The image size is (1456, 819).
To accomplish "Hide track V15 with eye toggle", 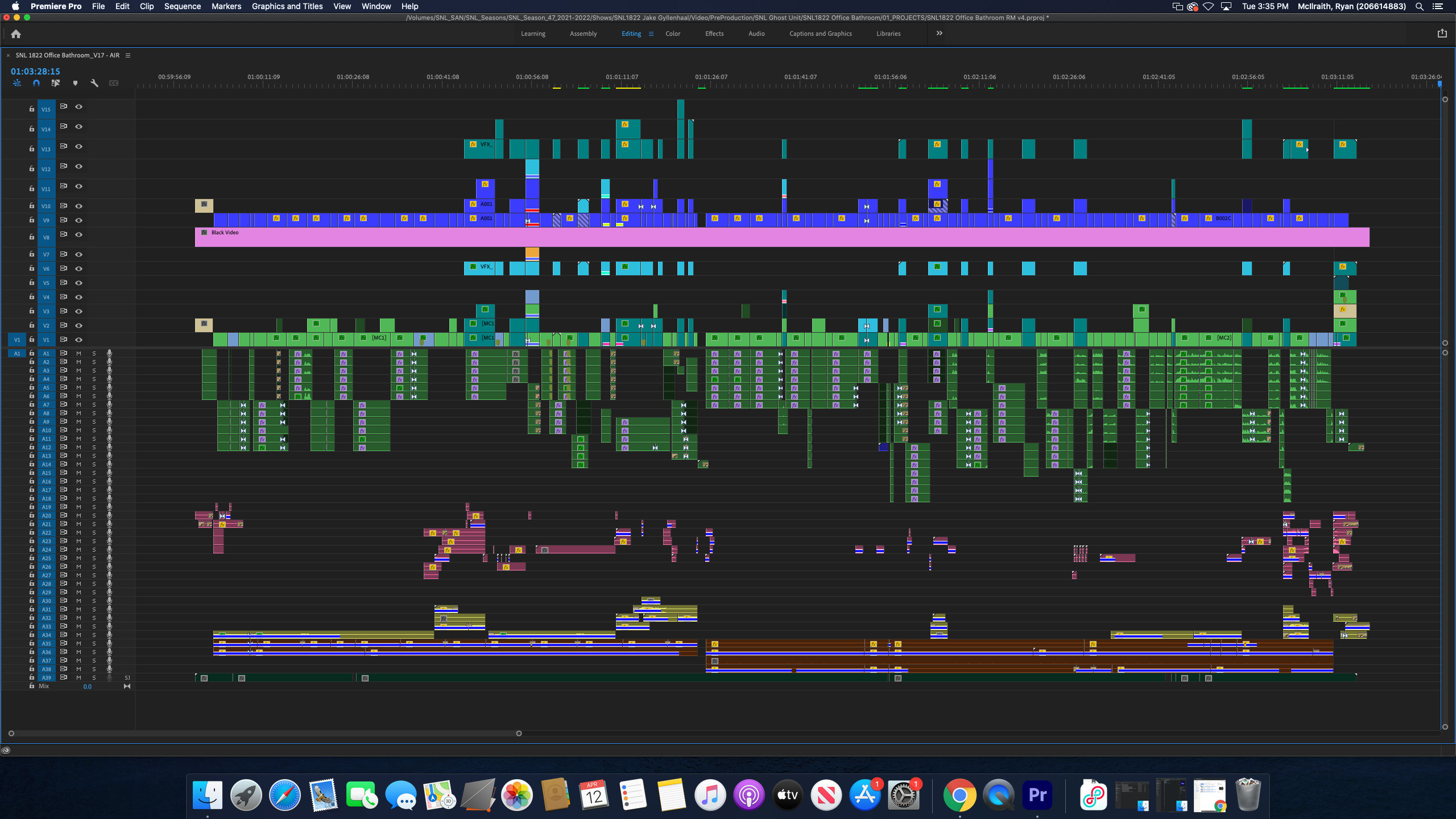I will pyautogui.click(x=79, y=106).
